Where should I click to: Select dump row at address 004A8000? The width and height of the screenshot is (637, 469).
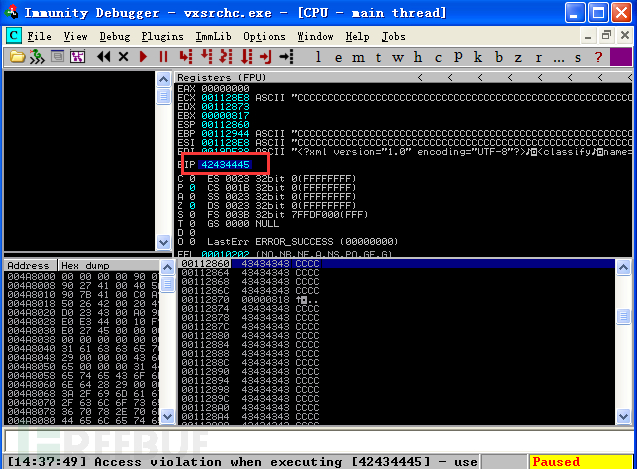82,277
